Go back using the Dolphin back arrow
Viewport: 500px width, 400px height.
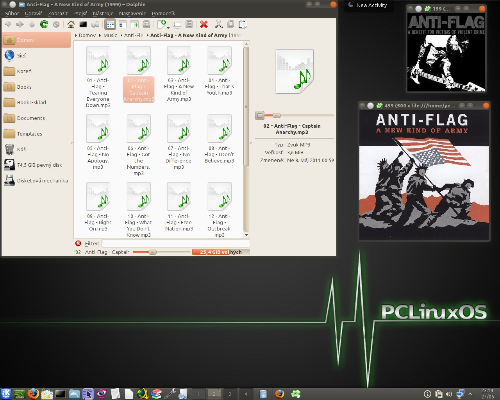pos(8,24)
